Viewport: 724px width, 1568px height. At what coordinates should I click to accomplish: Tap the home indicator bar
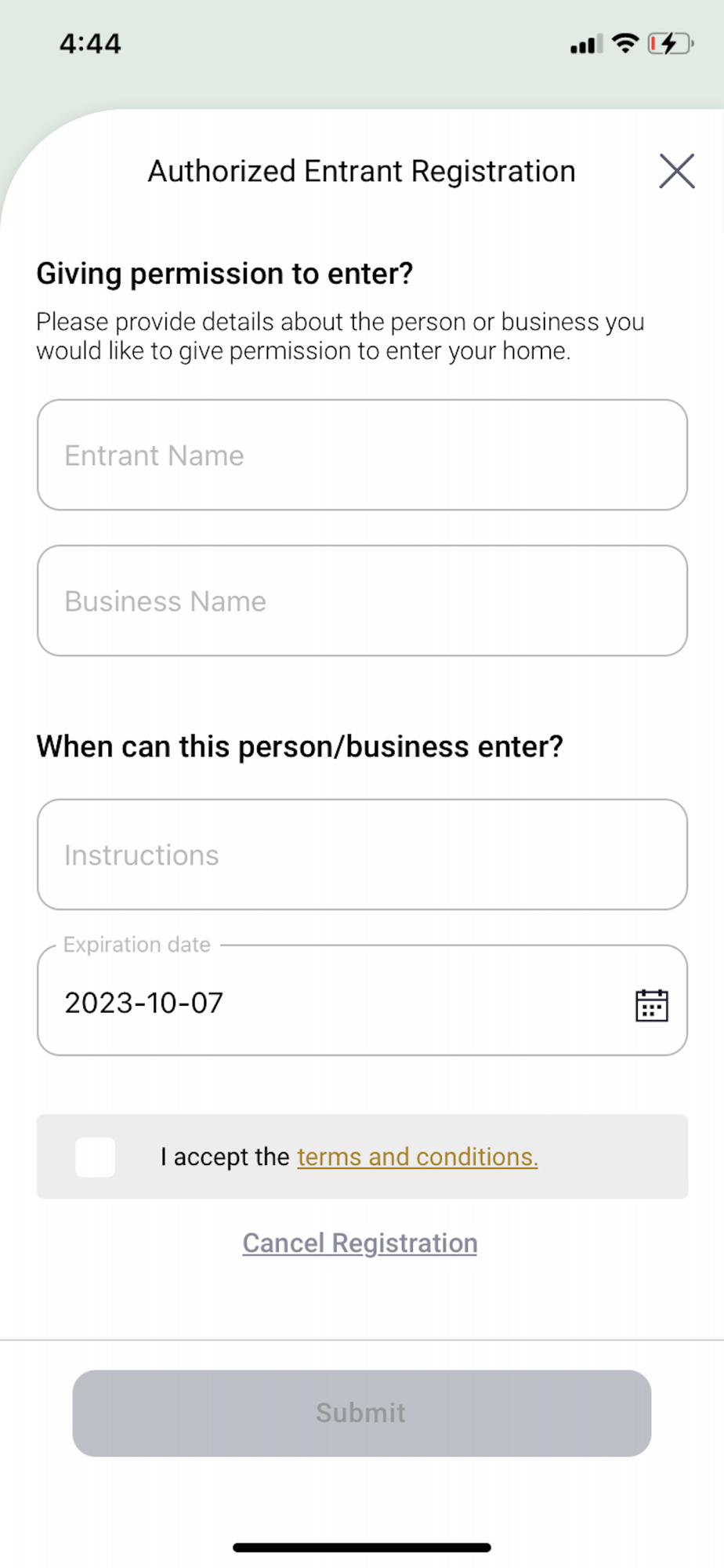click(362, 1548)
